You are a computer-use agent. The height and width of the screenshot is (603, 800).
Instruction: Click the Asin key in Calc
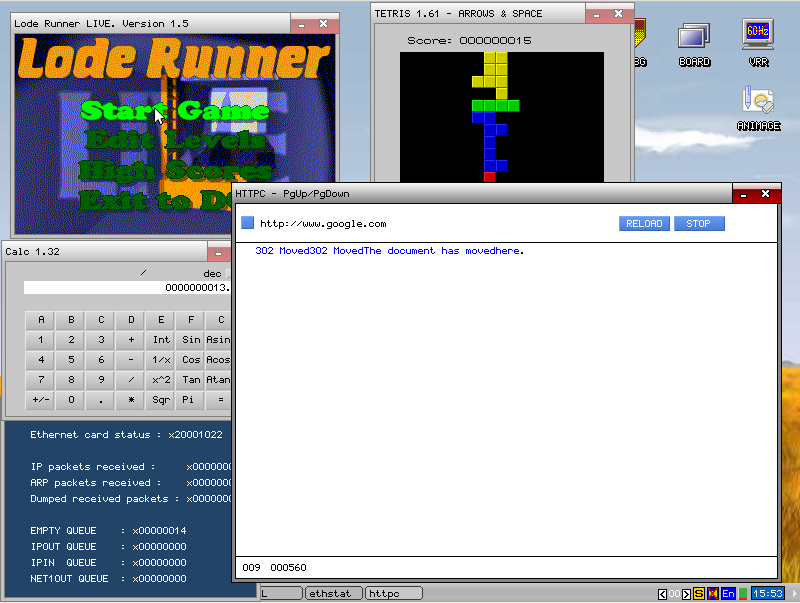(x=218, y=340)
